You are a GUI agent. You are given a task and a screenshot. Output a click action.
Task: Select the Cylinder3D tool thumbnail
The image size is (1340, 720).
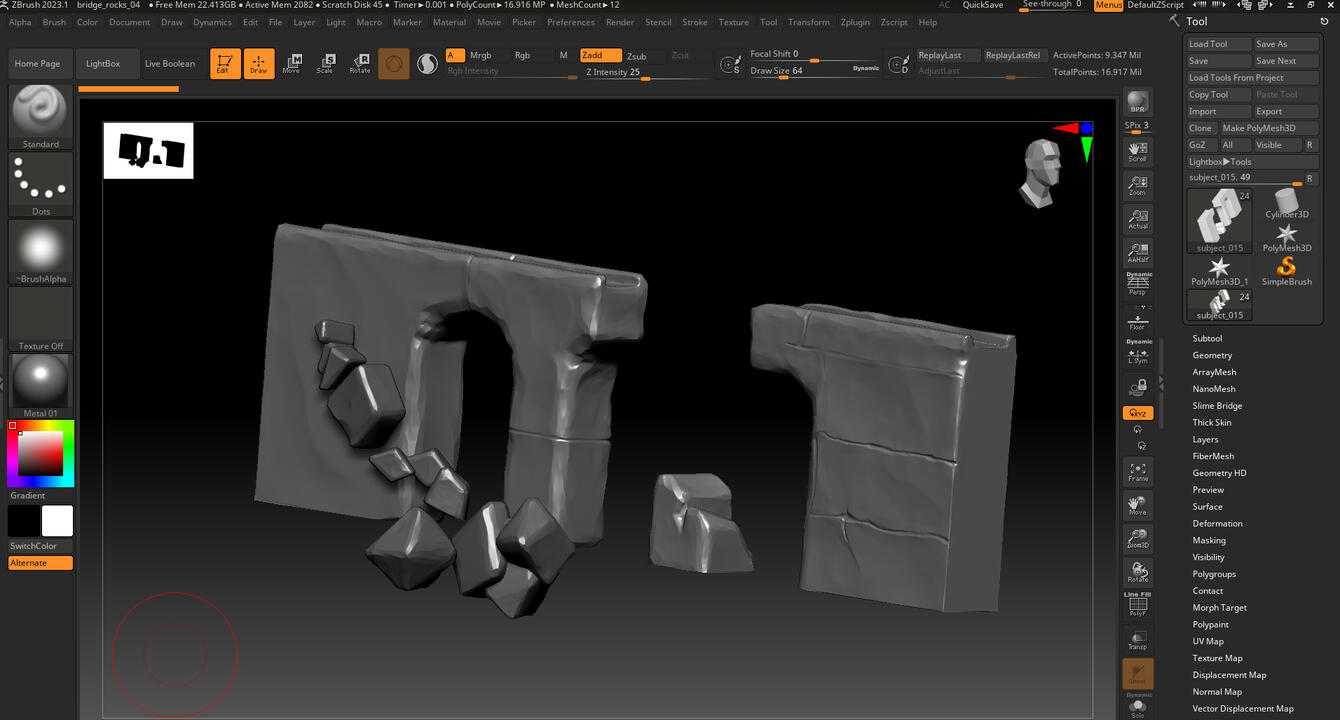point(1286,205)
